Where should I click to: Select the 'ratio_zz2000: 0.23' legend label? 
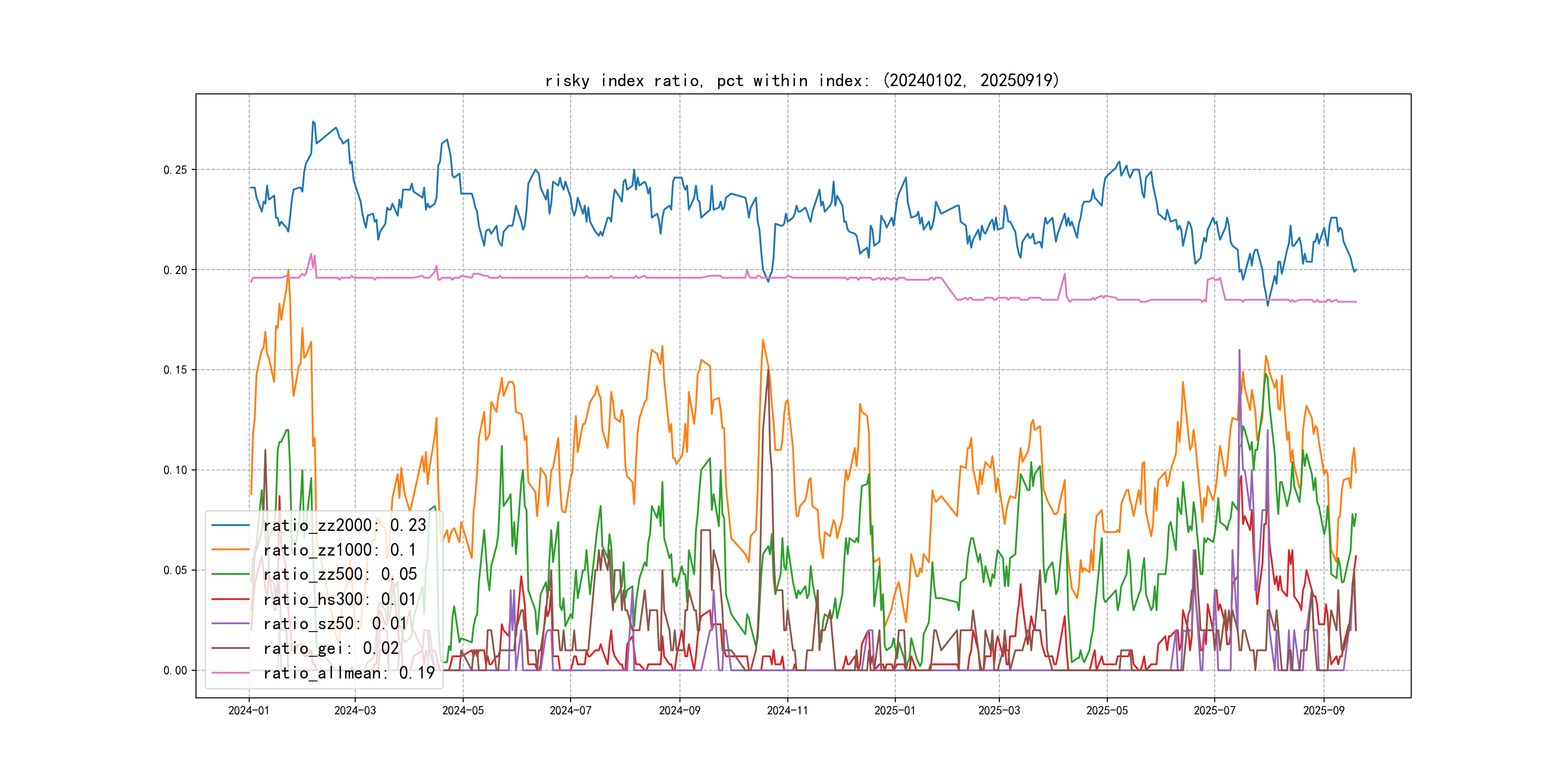345,525
